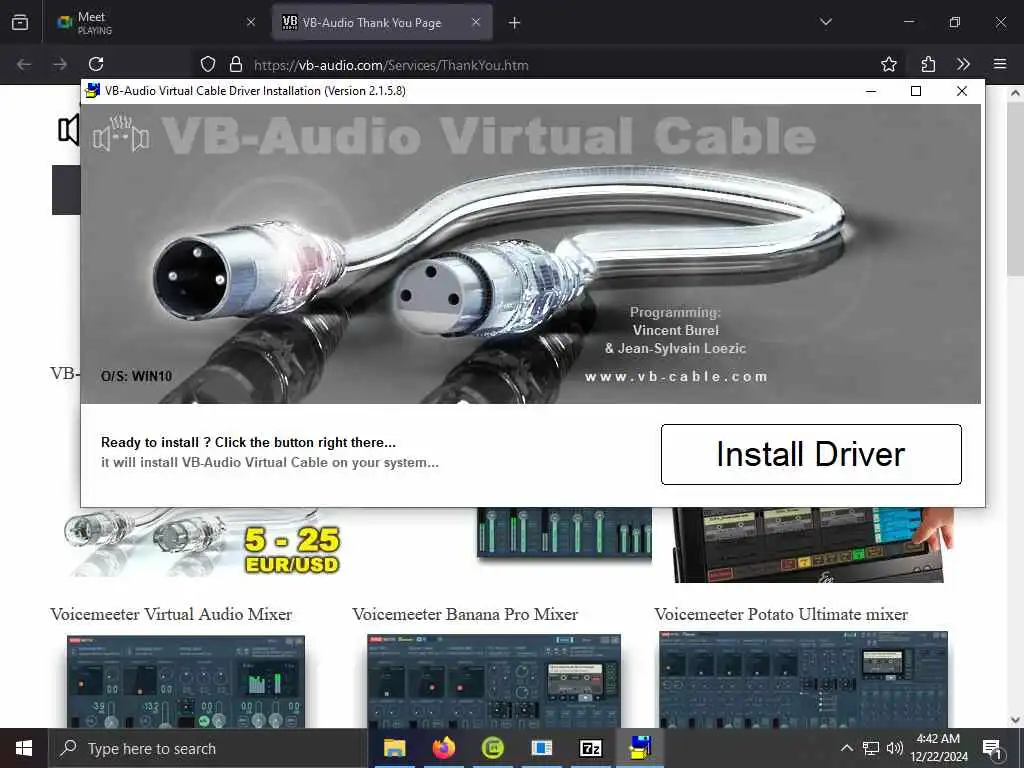Open the browser extensions menu
This screenshot has width=1024, height=768.
[x=928, y=64]
